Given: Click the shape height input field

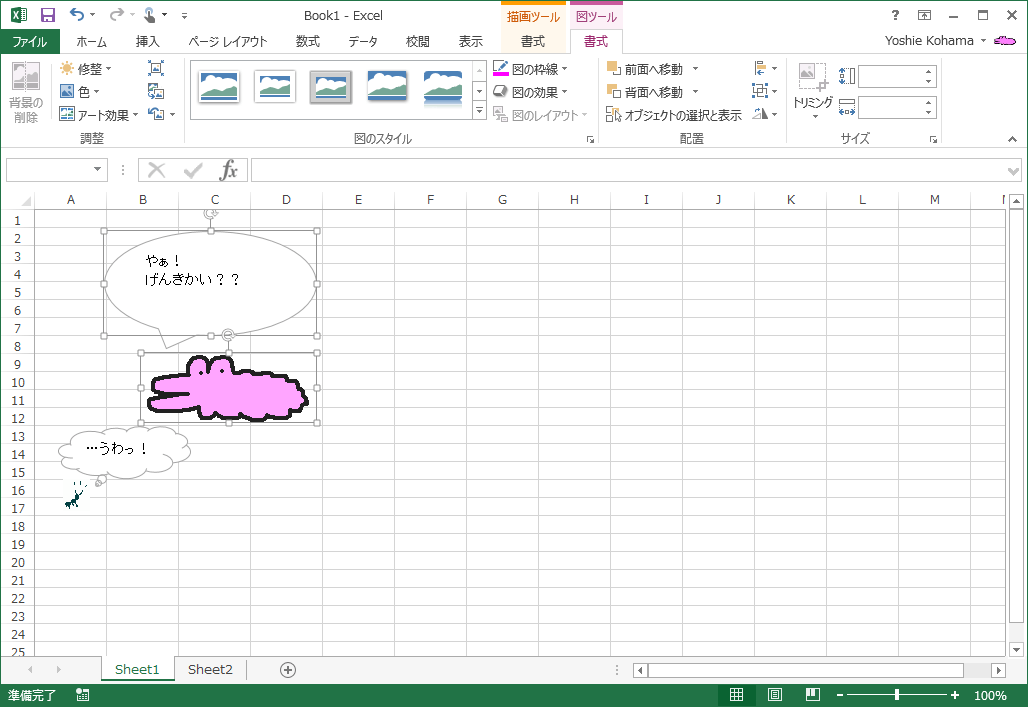Looking at the screenshot, I should point(890,77).
